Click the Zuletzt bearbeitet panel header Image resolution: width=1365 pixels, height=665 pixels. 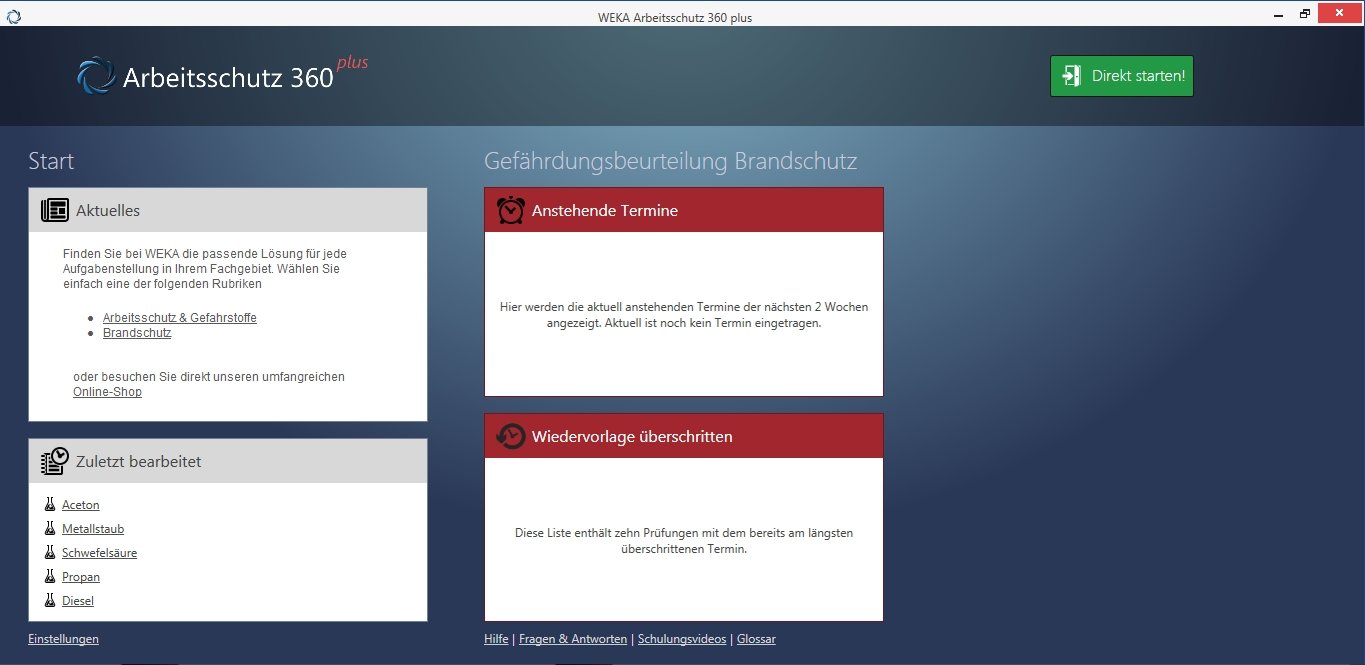click(228, 461)
